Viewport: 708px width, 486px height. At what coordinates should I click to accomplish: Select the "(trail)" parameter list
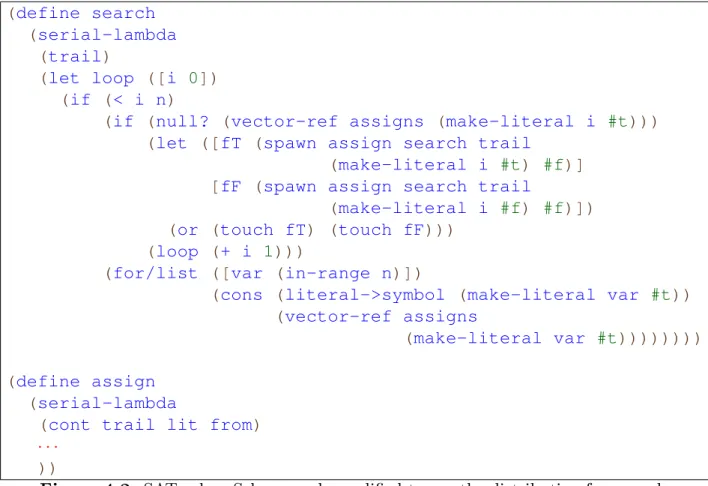click(x=75, y=57)
